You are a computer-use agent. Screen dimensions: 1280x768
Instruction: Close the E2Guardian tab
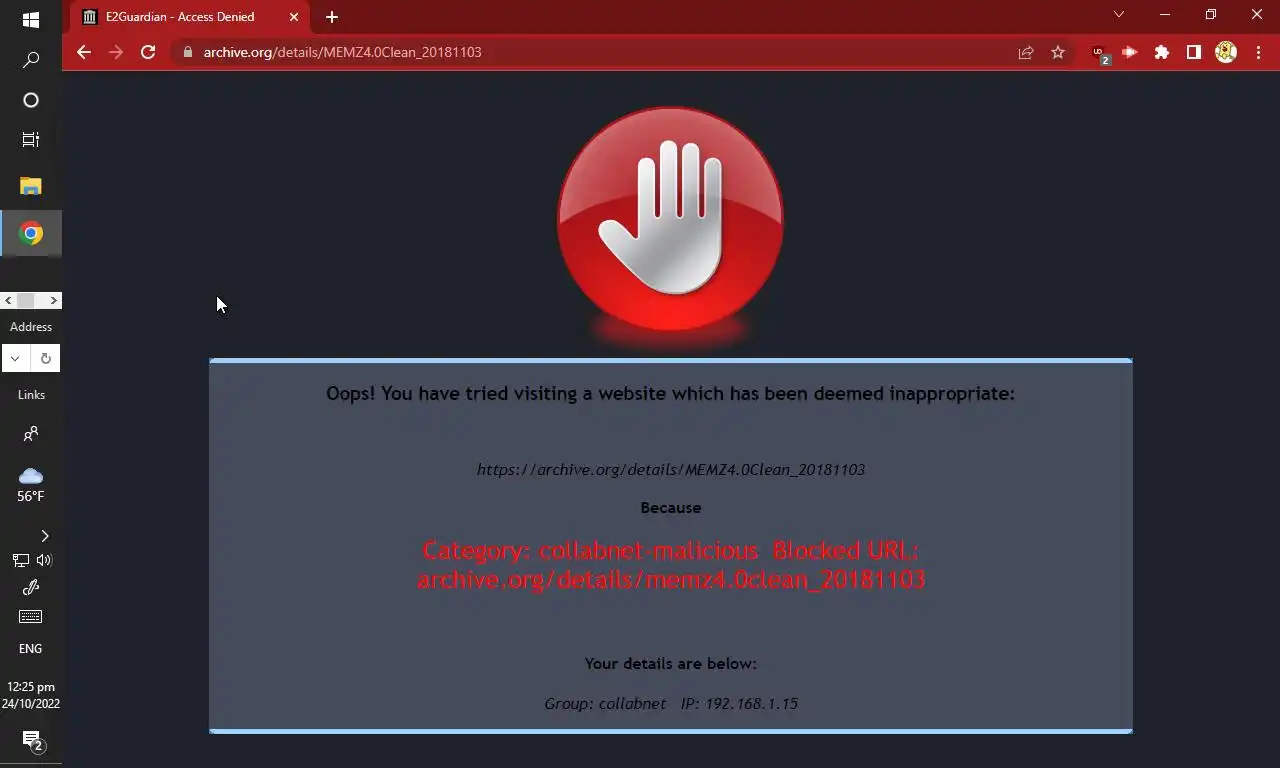(x=294, y=17)
